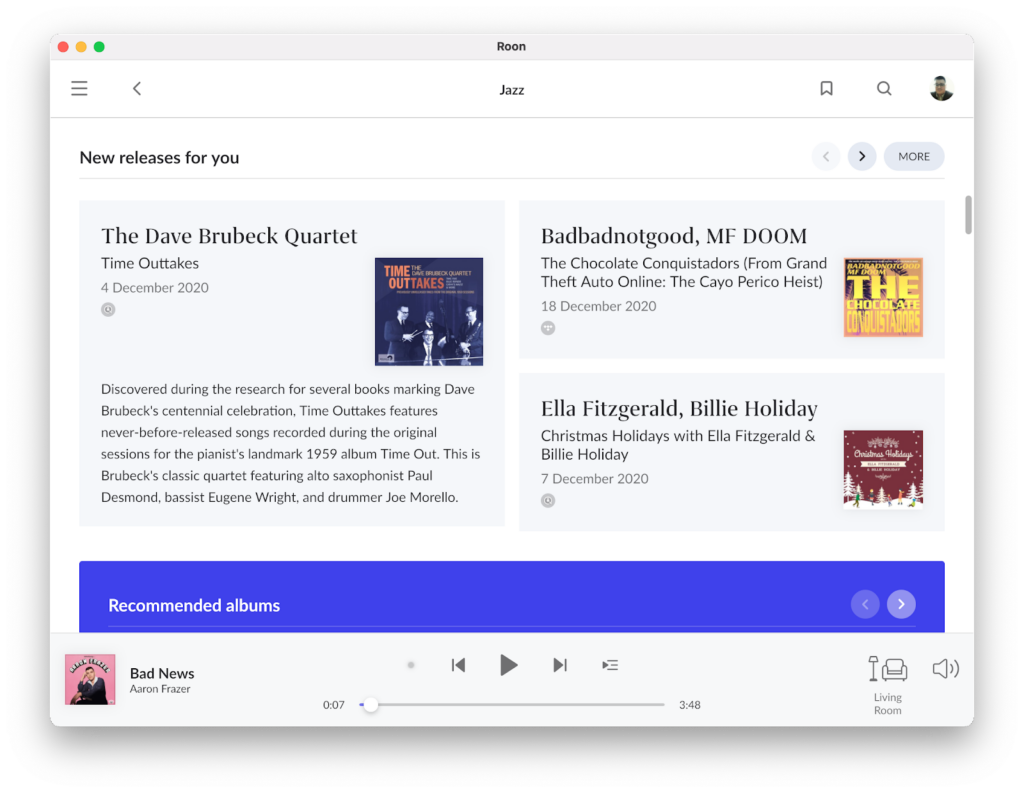Image resolution: width=1024 pixels, height=793 pixels.
Task: Open the Aaron Frazer artist name
Action: point(160,689)
